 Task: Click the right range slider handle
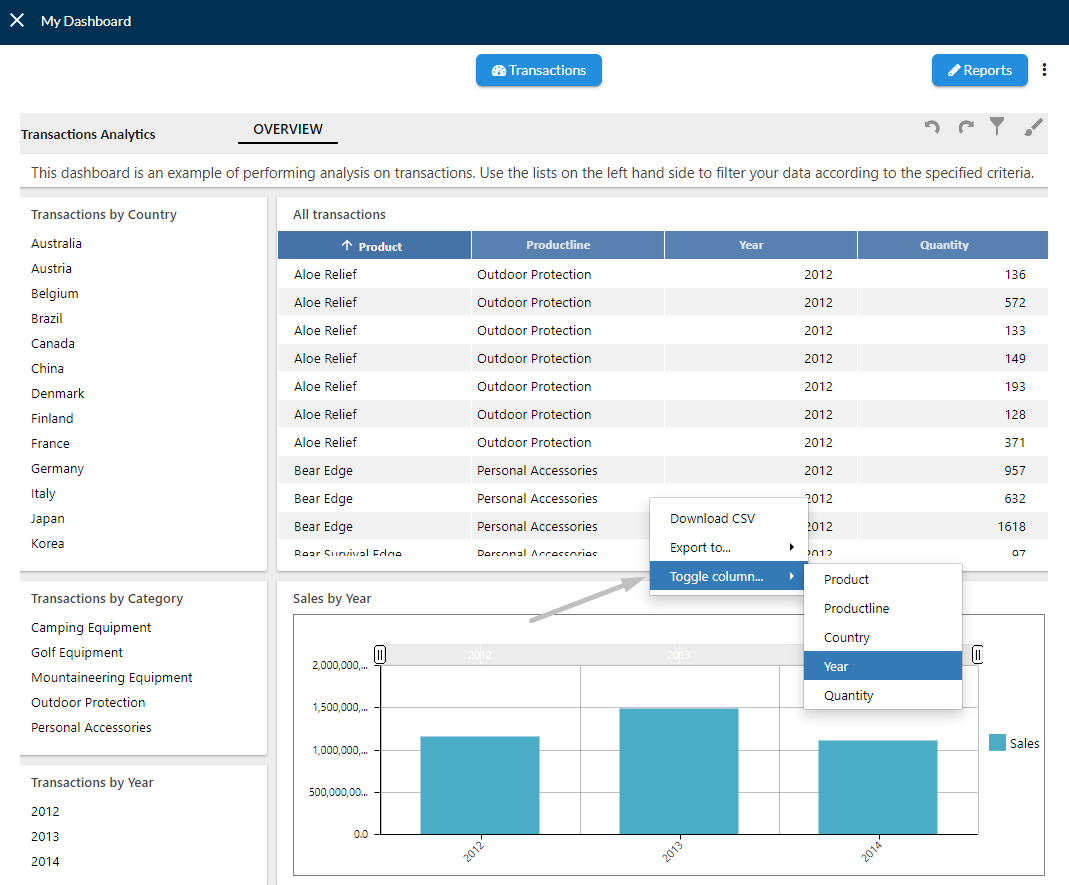tap(977, 655)
